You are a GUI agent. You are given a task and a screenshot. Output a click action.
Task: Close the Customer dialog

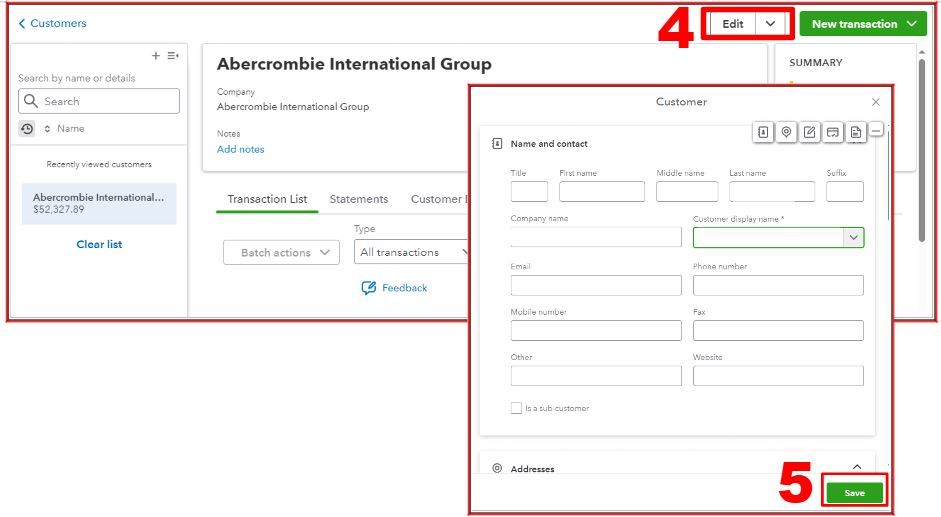(x=876, y=102)
